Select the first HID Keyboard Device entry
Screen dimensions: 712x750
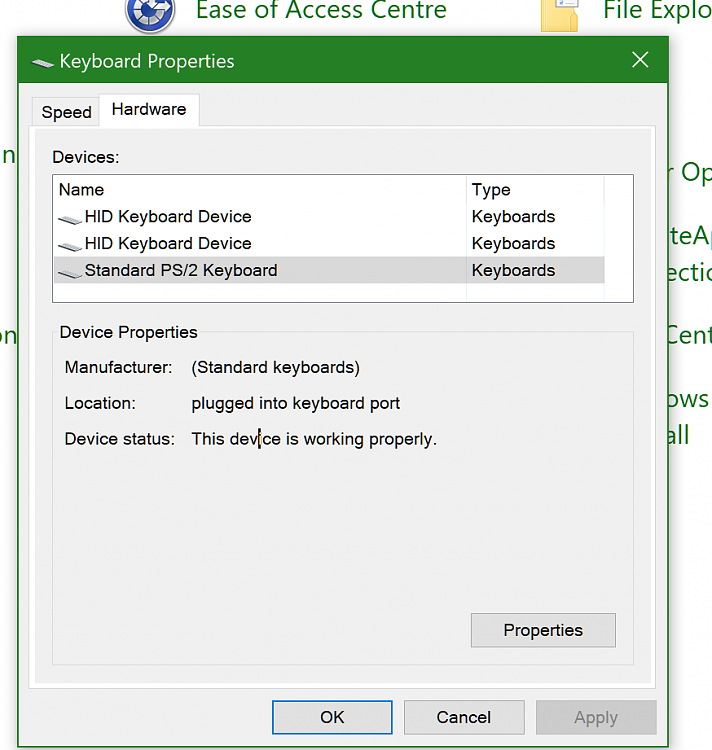(x=168, y=217)
